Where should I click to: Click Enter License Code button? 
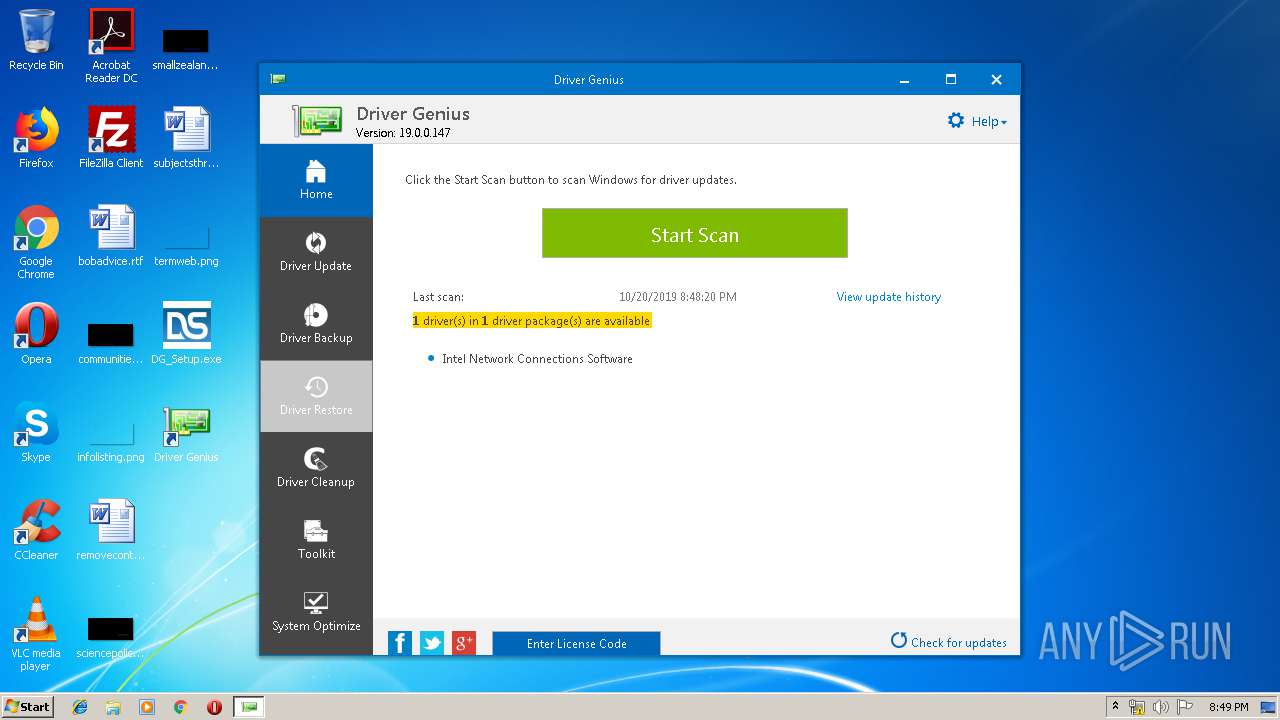point(576,643)
